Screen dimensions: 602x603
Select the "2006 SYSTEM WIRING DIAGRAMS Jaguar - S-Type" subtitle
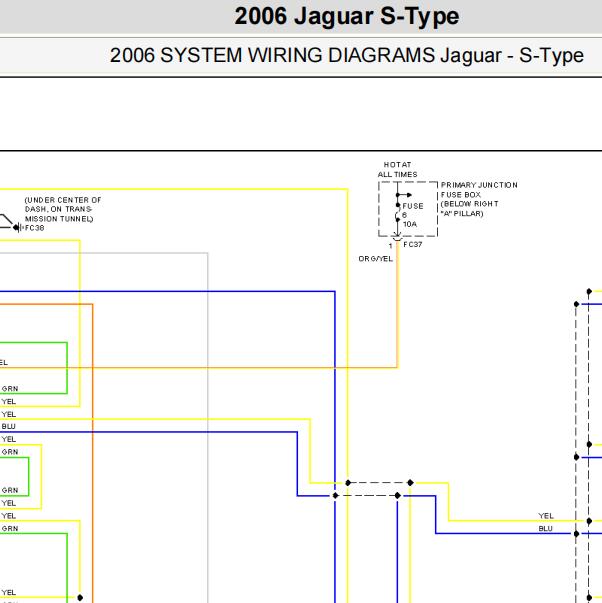coord(347,55)
